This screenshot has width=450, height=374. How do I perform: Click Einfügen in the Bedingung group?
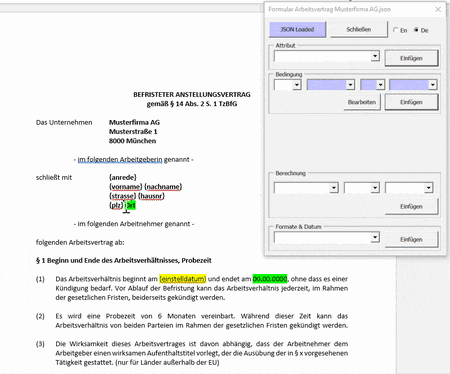point(411,102)
